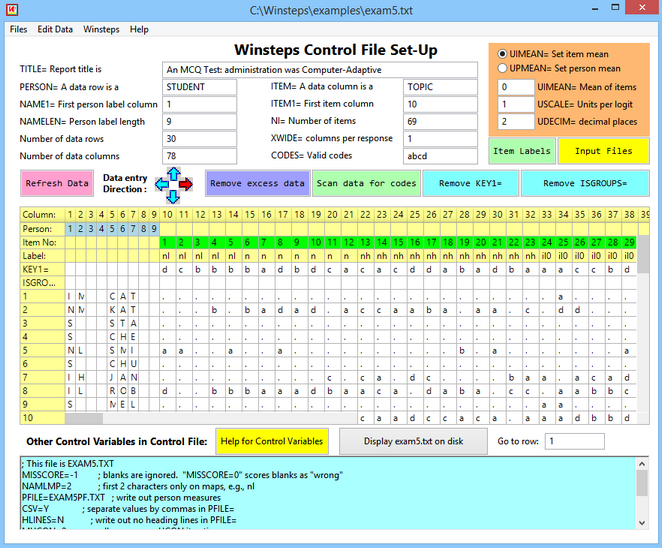
Task: Click the ITEM1= first item column field
Action: pos(440,104)
